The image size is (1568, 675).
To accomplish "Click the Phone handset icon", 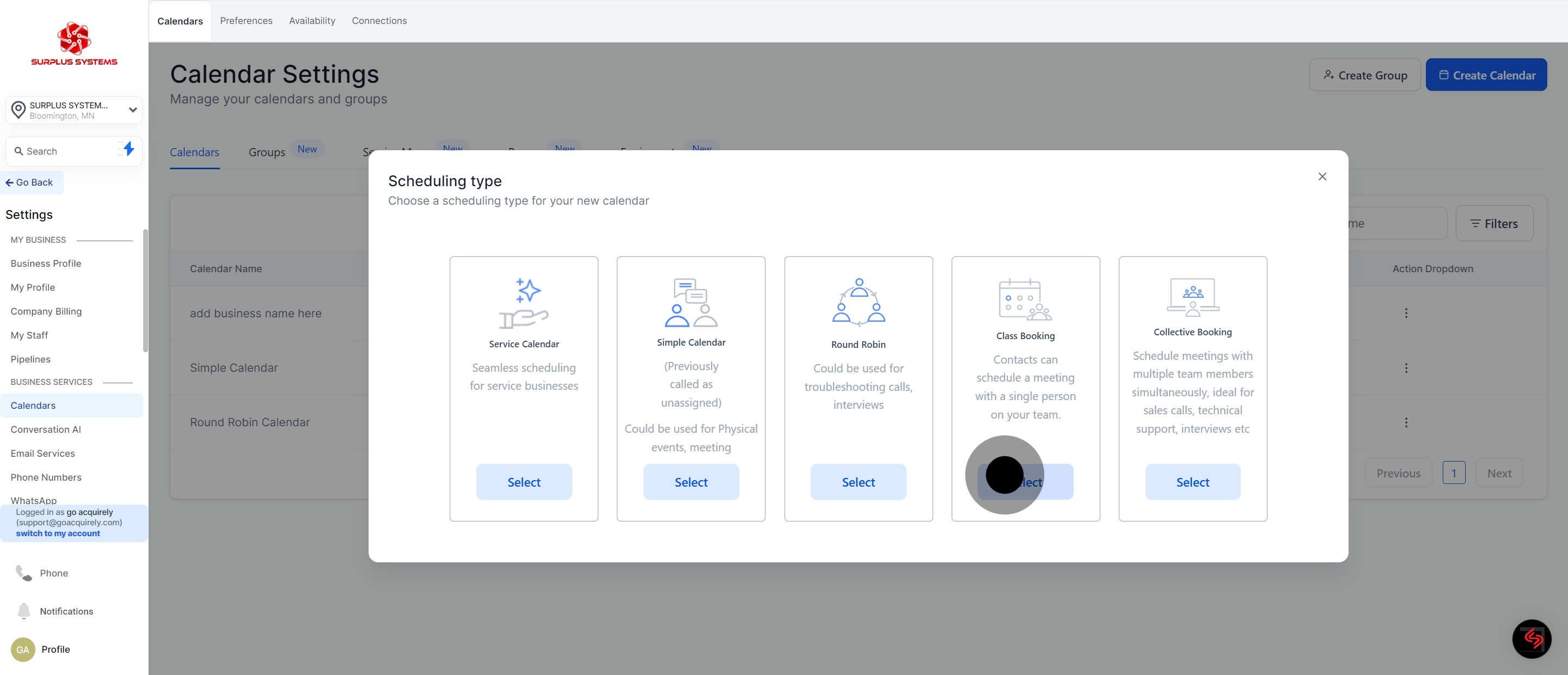I will click(24, 573).
